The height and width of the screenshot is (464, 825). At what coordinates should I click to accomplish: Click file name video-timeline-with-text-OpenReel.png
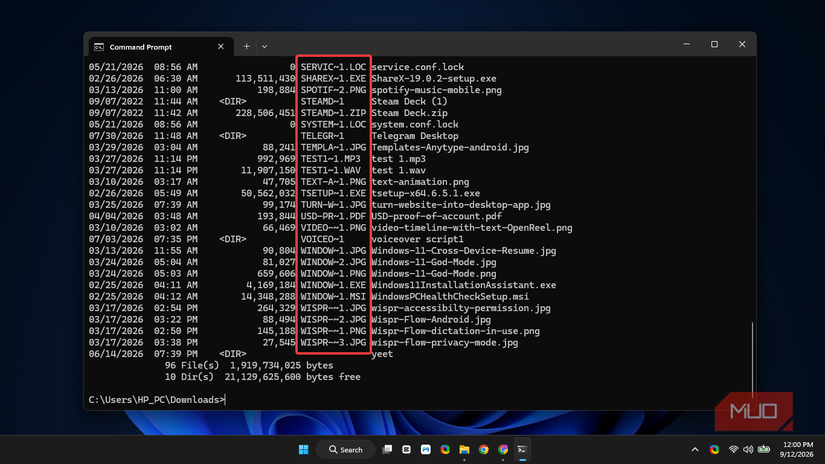click(472, 228)
